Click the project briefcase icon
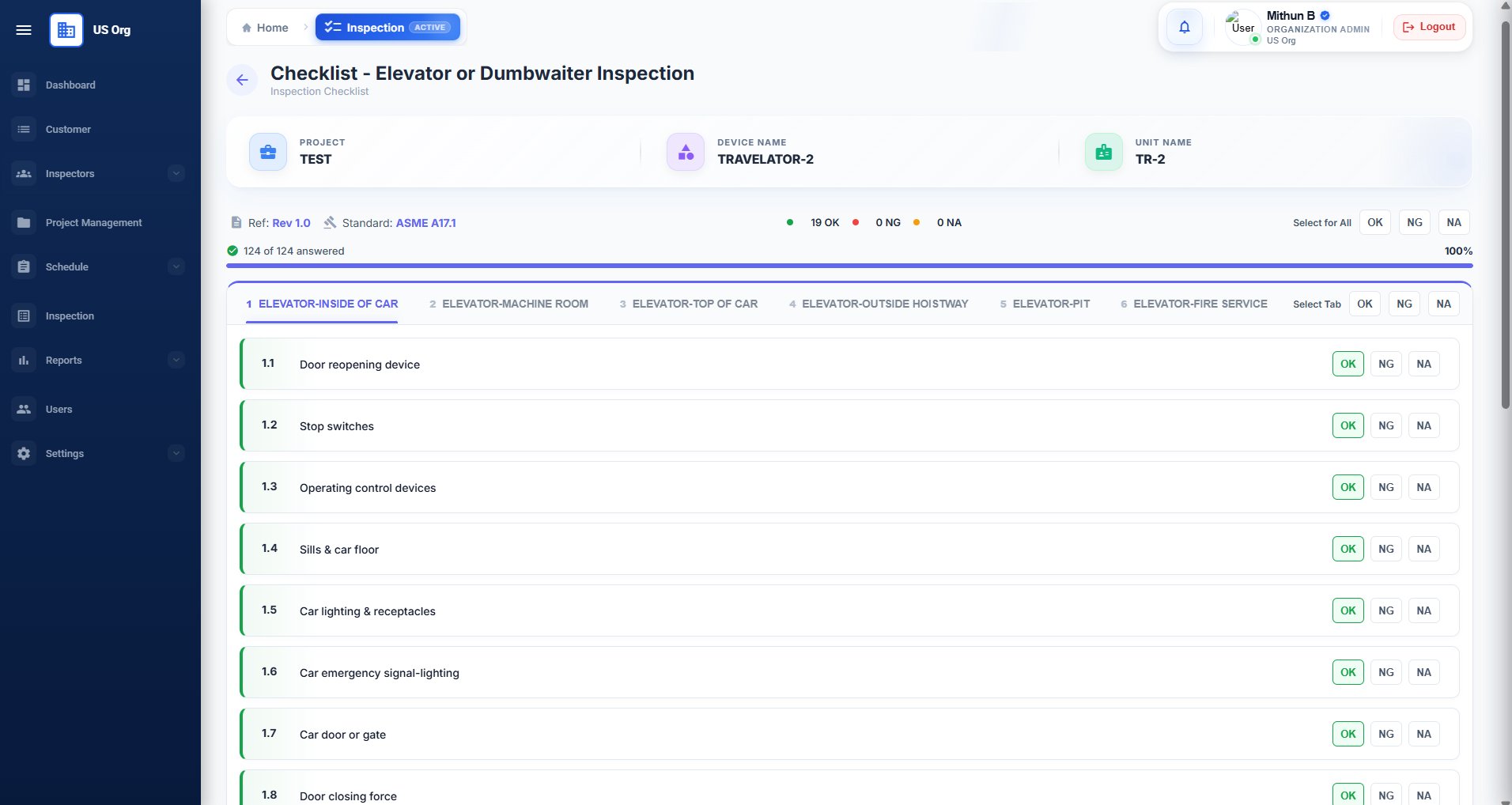Screen dimensions: 1512x805 (268, 152)
